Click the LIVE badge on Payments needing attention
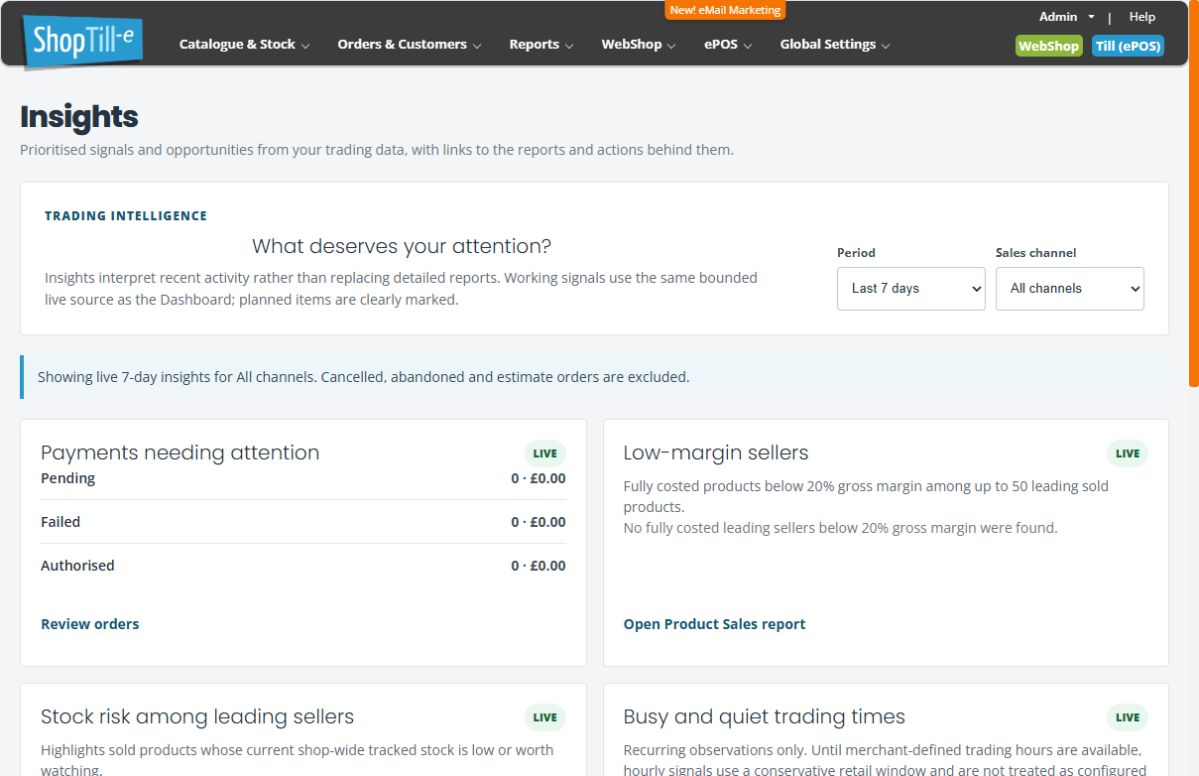This screenshot has height=776, width=1199. 545,453
